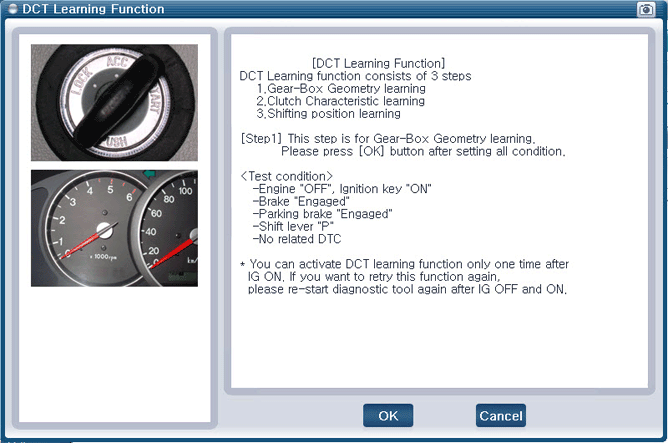
Task: Click the ignition key switch image
Action: [114, 102]
